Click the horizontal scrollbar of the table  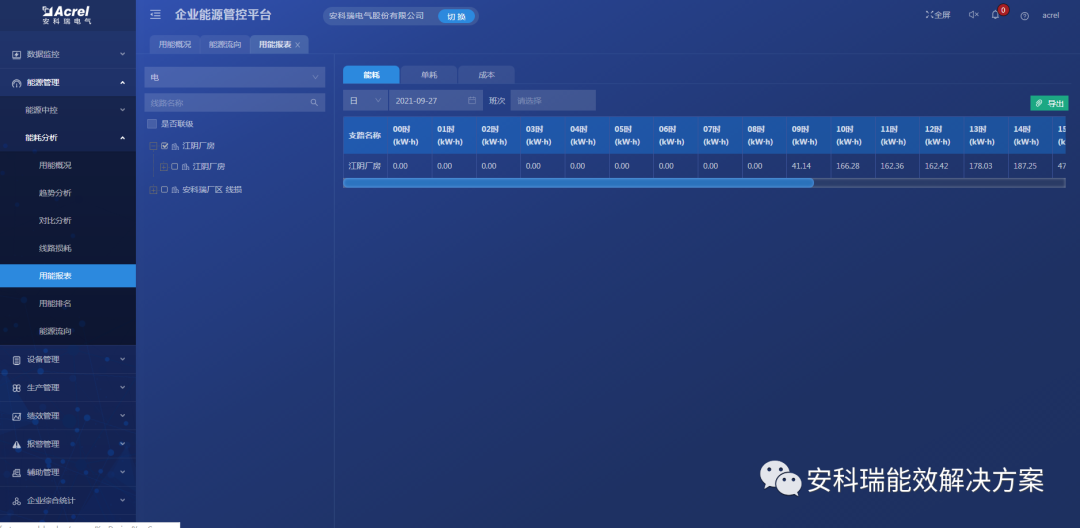click(x=579, y=183)
